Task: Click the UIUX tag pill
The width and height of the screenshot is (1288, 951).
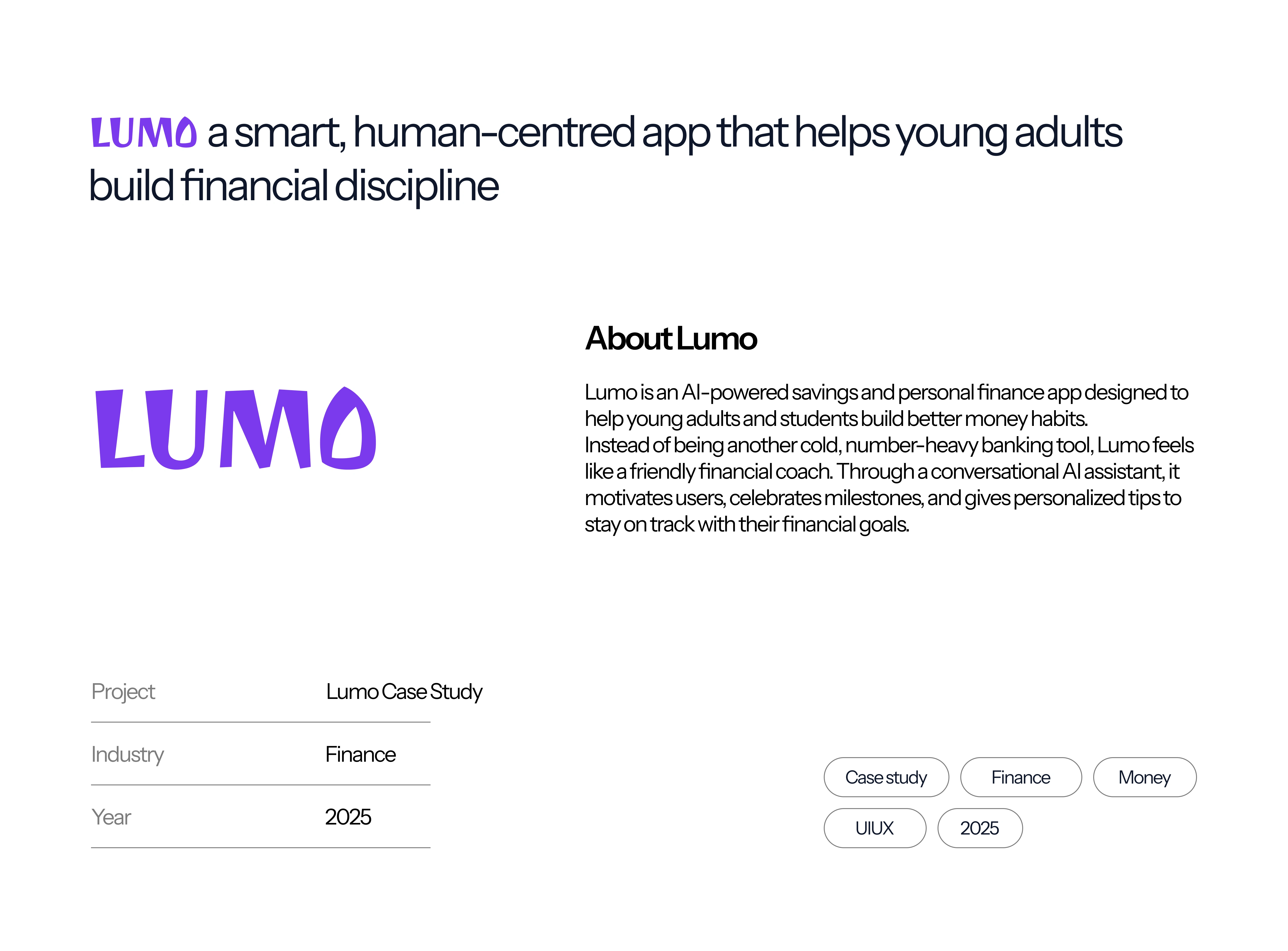Action: (874, 828)
